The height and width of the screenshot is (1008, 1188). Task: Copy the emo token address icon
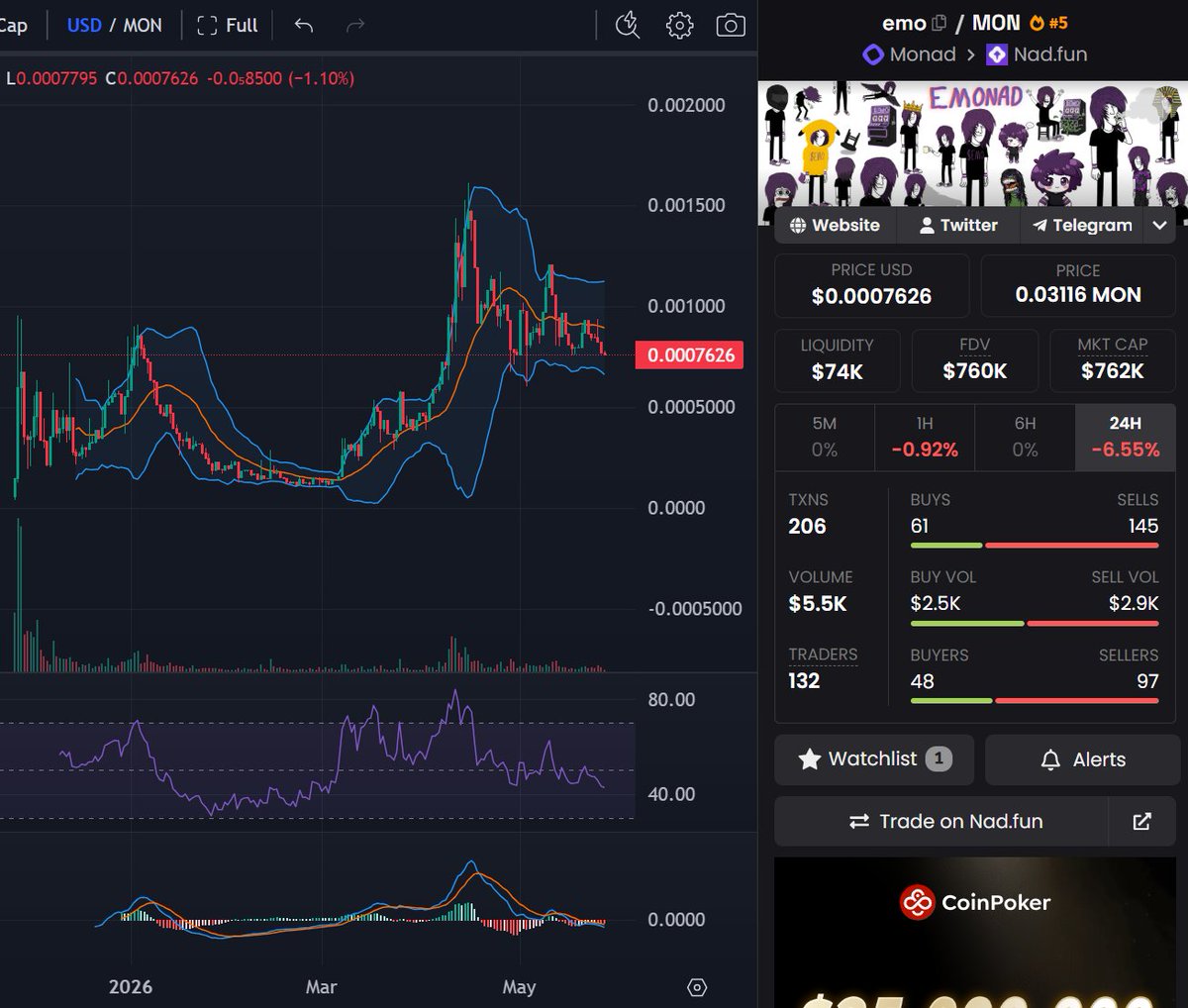coord(940,23)
